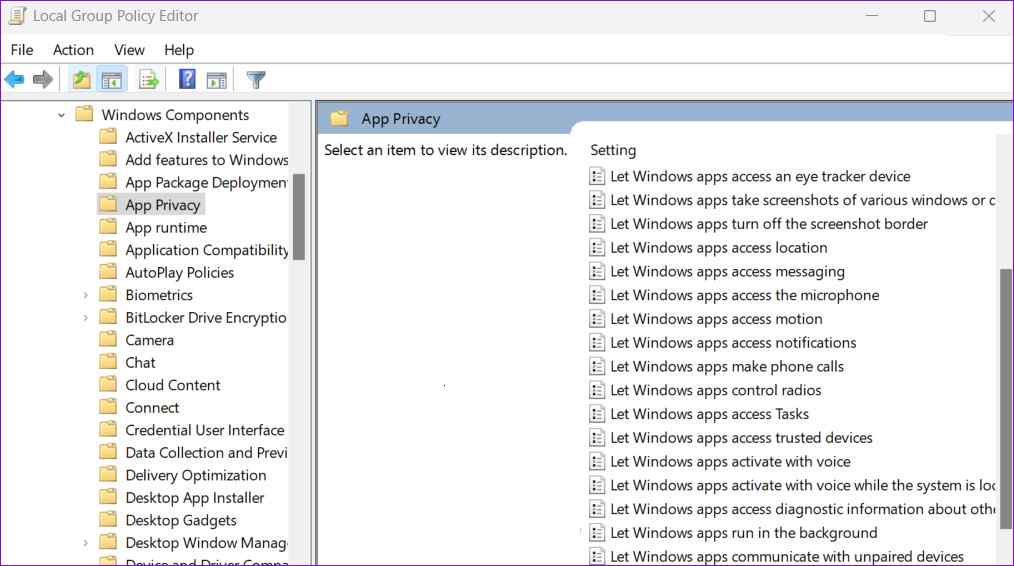The width and height of the screenshot is (1014, 566).
Task: Click policy icon beside access the microphone setting
Action: tap(597, 295)
